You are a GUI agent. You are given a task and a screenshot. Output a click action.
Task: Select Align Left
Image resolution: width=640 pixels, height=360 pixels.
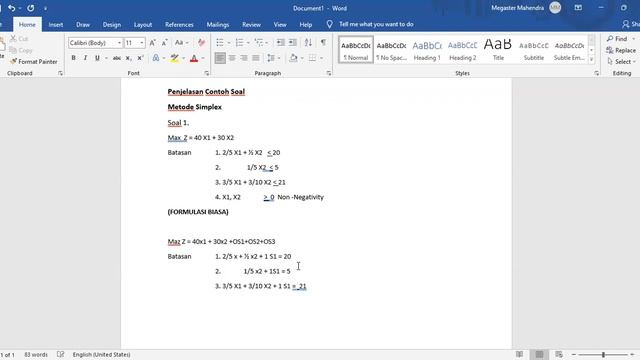pos(220,58)
